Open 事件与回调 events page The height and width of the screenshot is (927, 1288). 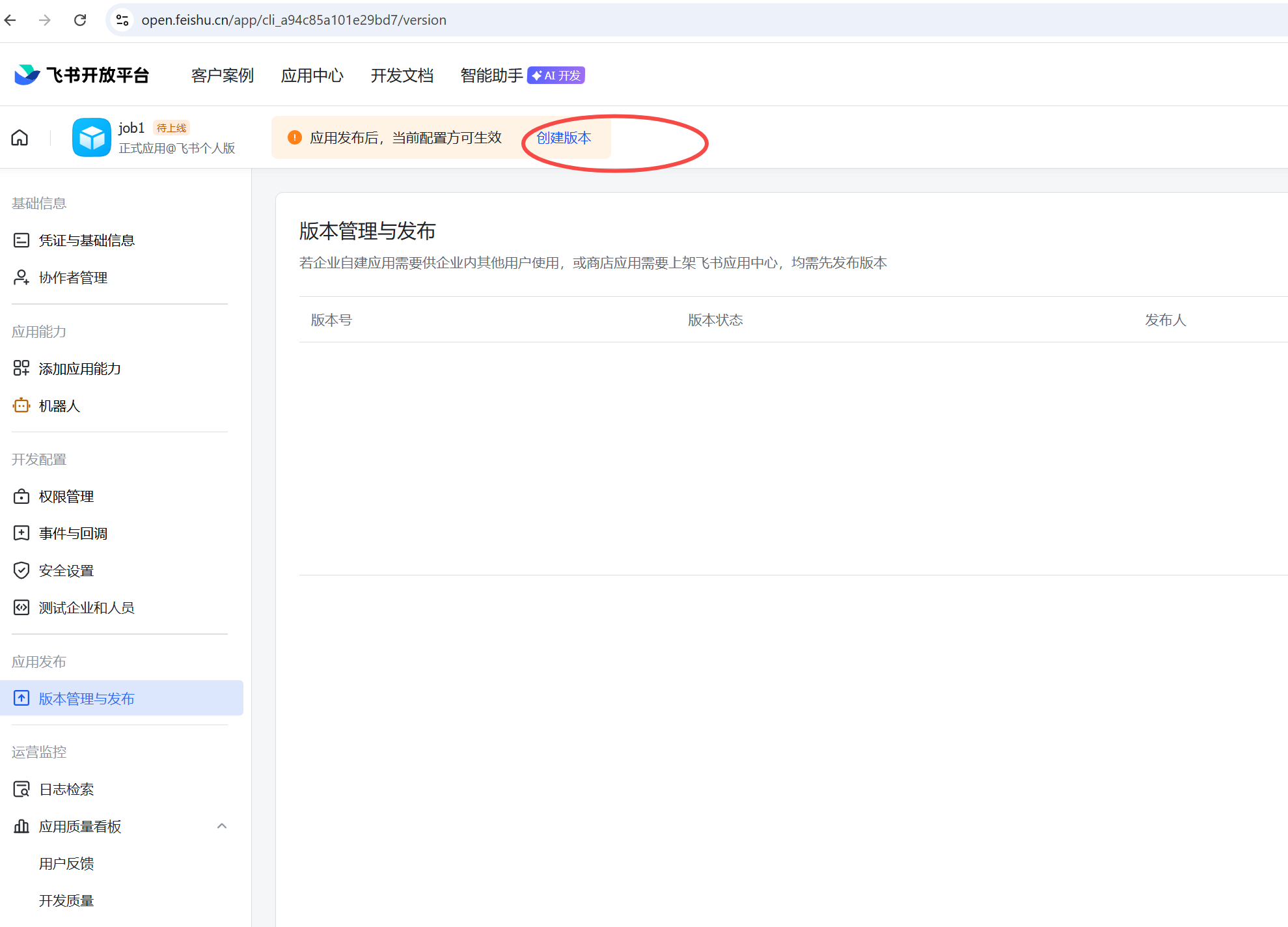(73, 534)
